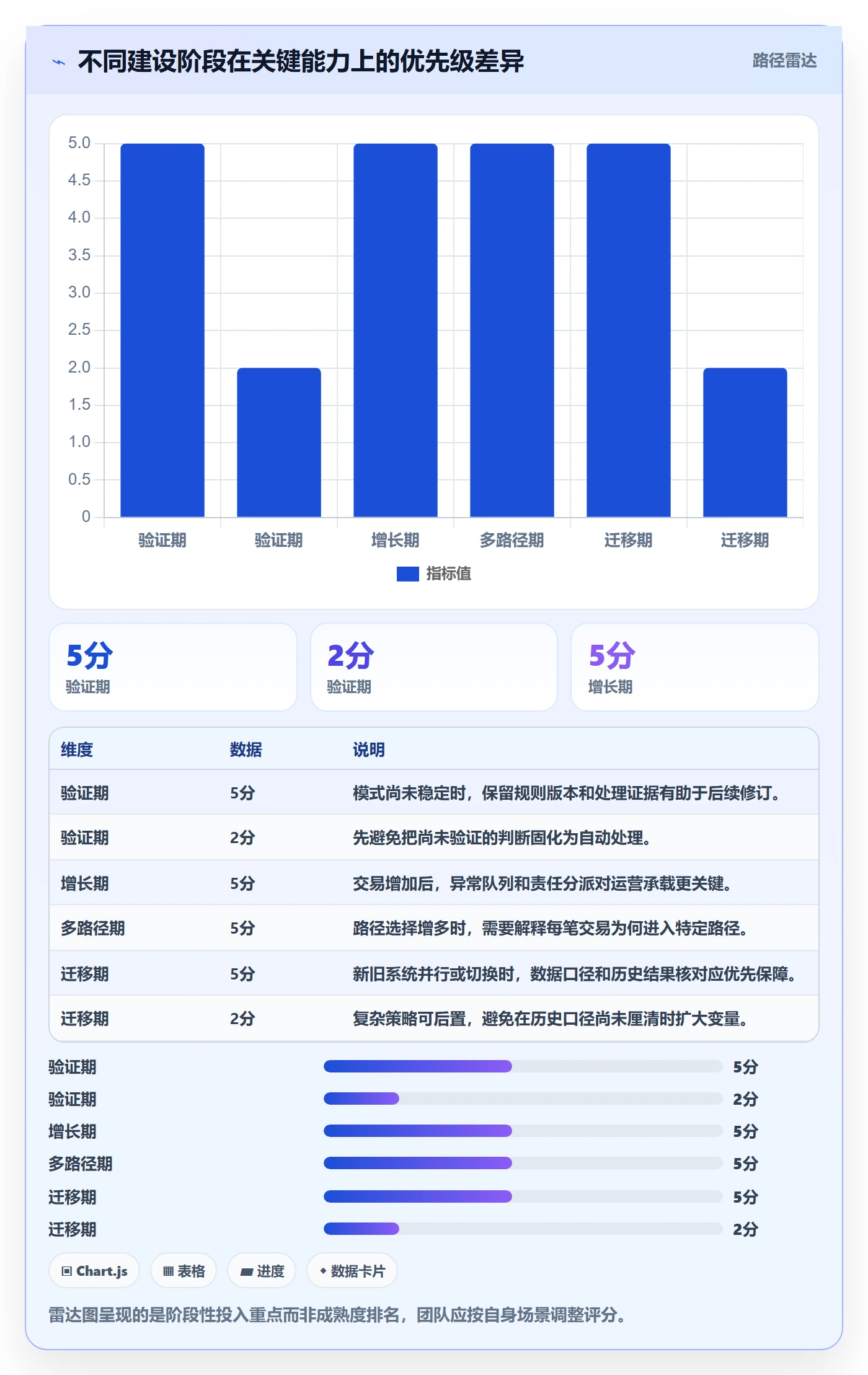Viewport: 868px width, 1375px height.
Task: Click the 多路径期 bar in the chart
Action: pos(512,330)
